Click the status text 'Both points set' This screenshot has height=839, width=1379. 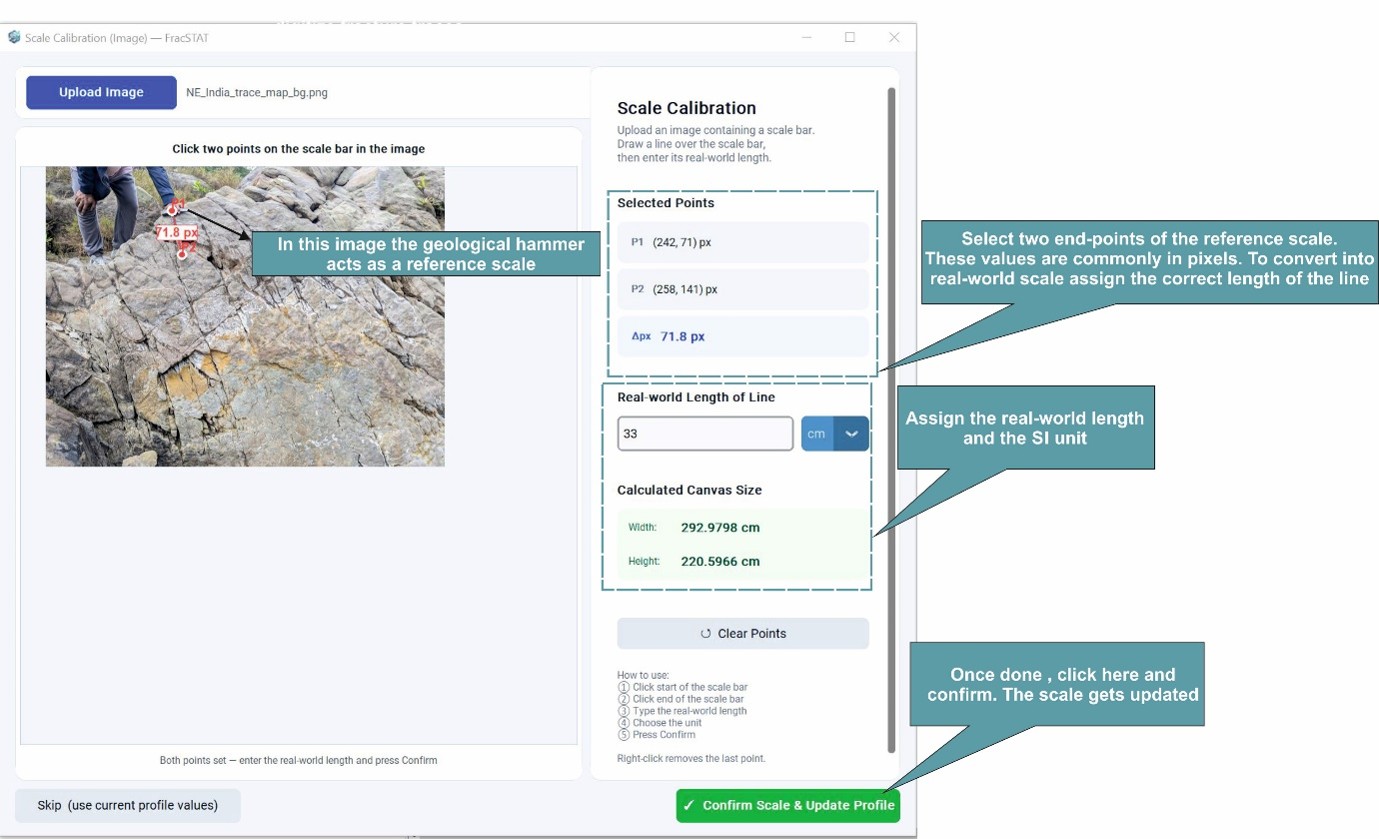pos(298,760)
